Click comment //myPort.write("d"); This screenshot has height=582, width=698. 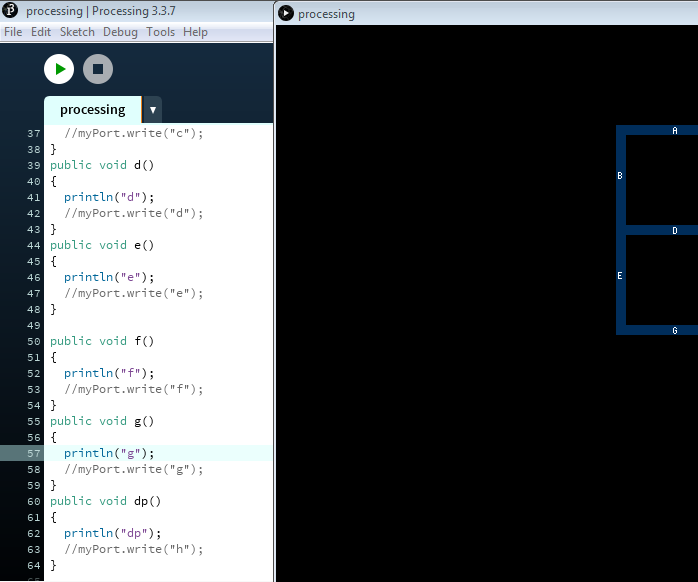point(134,213)
